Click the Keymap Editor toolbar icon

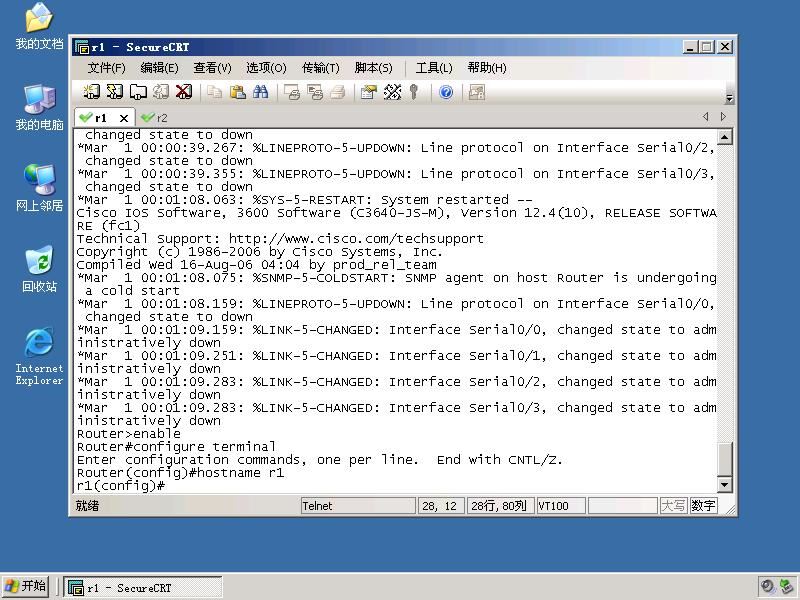(392, 92)
